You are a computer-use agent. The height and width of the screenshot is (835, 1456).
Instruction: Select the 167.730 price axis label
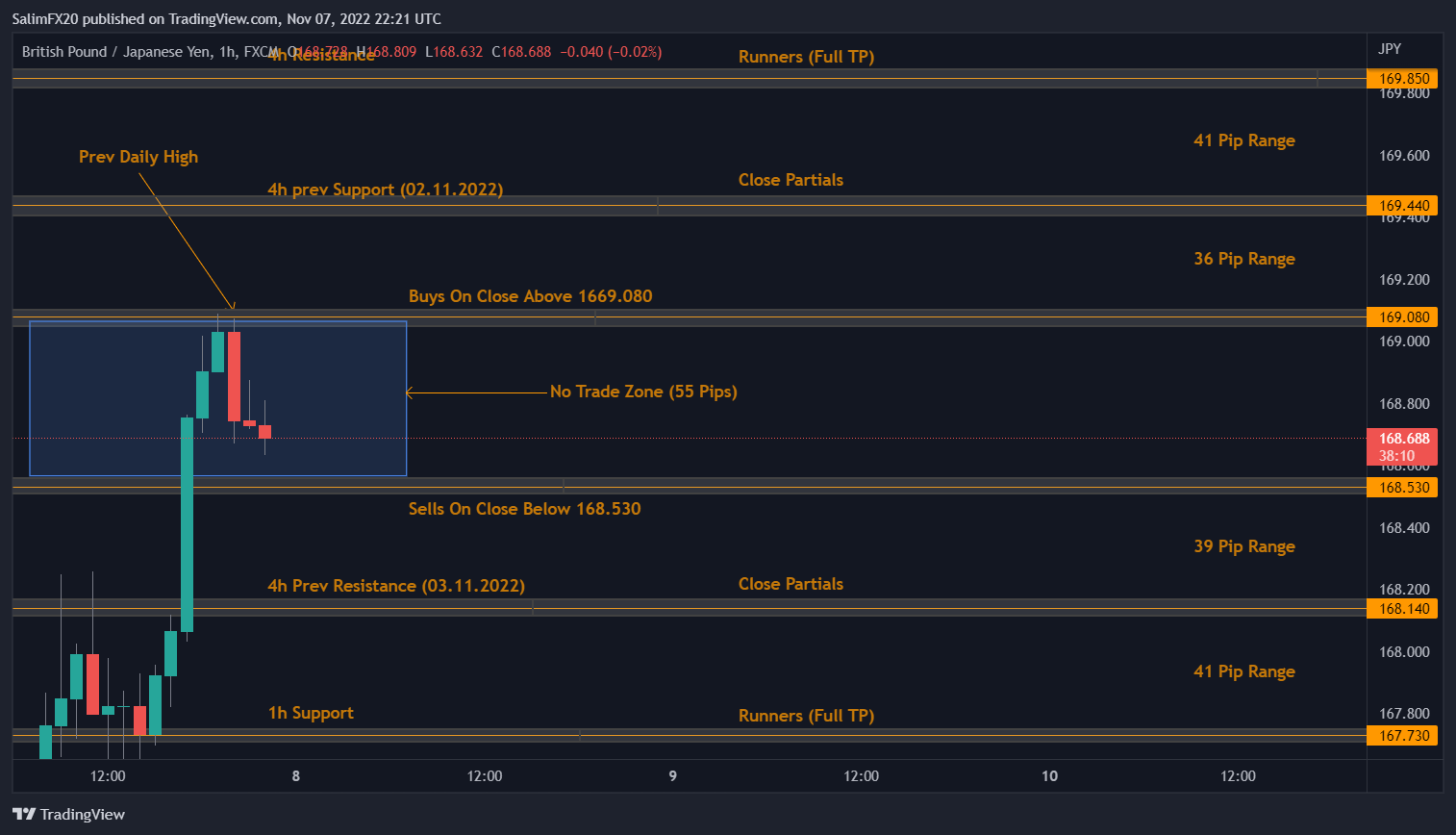(1402, 736)
